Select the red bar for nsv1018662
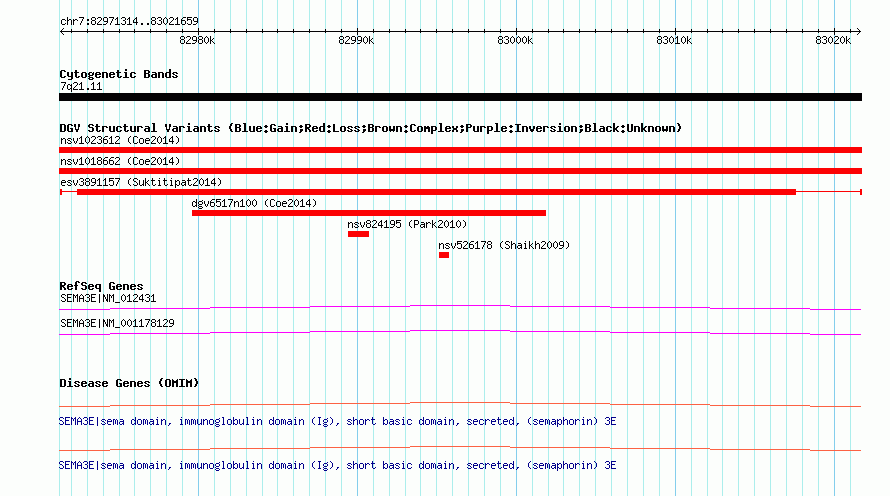Image resolution: width=890 pixels, height=496 pixels. 460,171
